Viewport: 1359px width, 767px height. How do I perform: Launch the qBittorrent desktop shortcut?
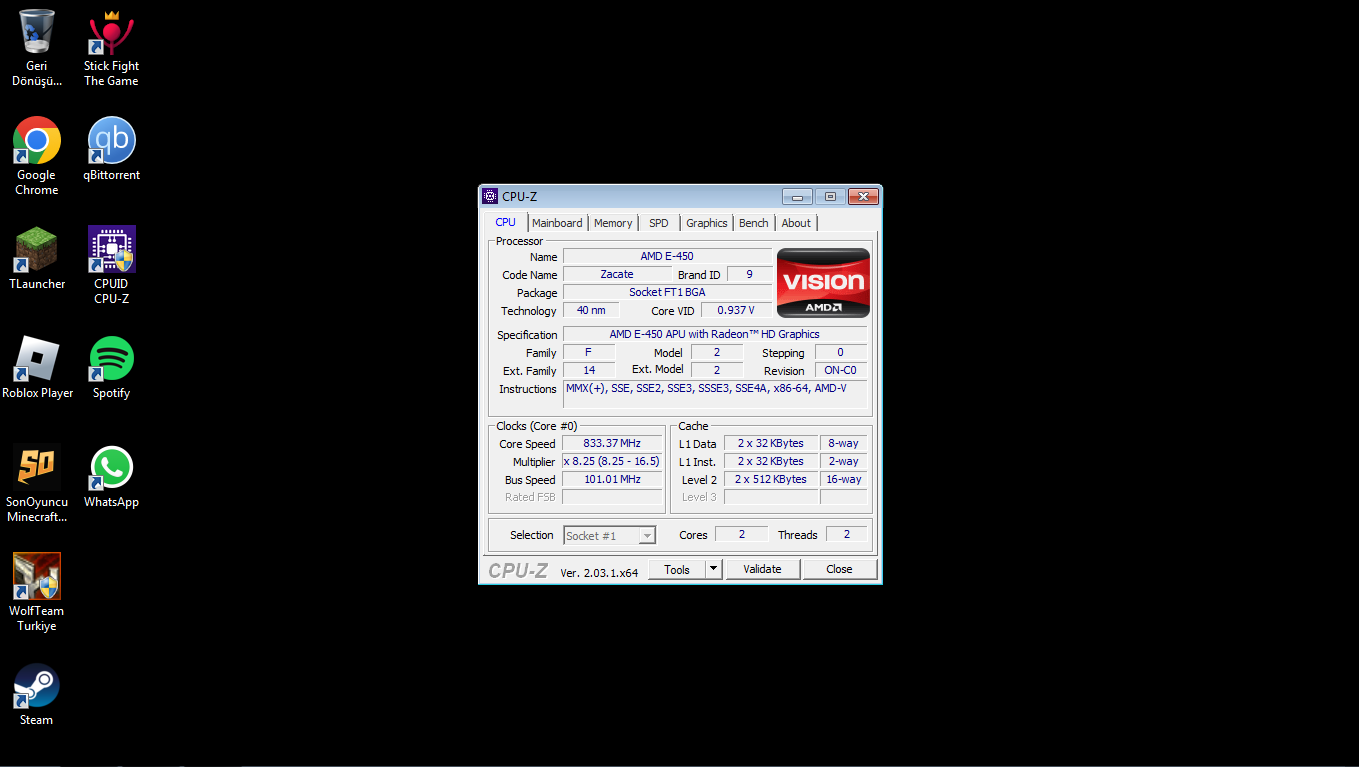click(111, 150)
